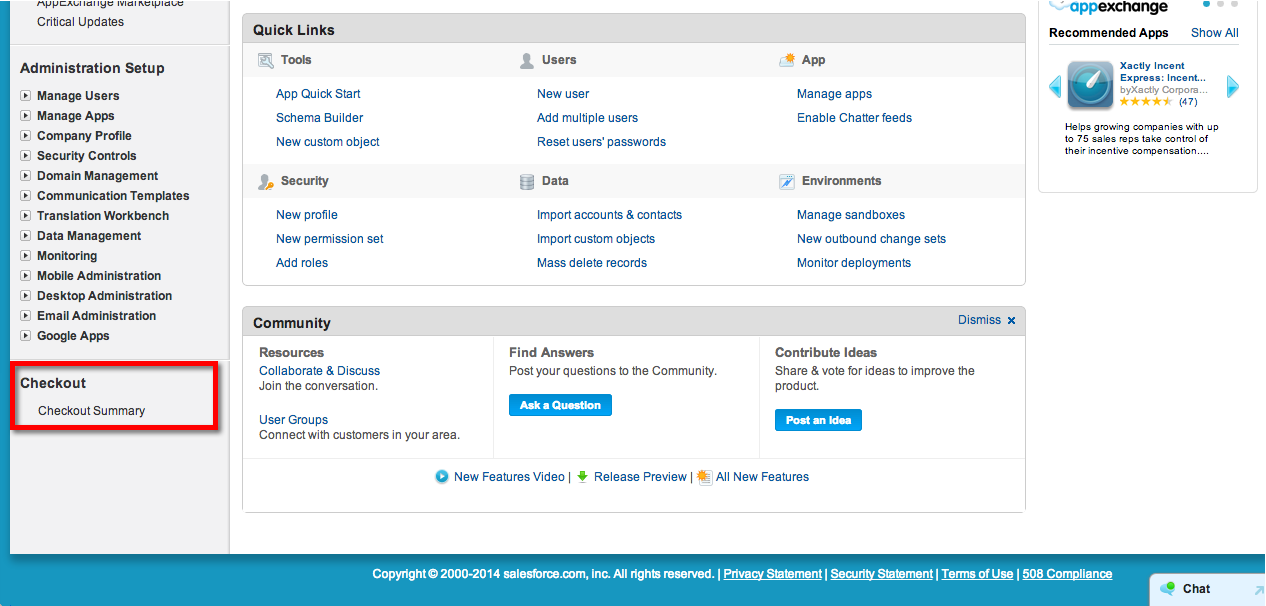
Task: Expand the Manage Users tree node
Action: click(26, 96)
